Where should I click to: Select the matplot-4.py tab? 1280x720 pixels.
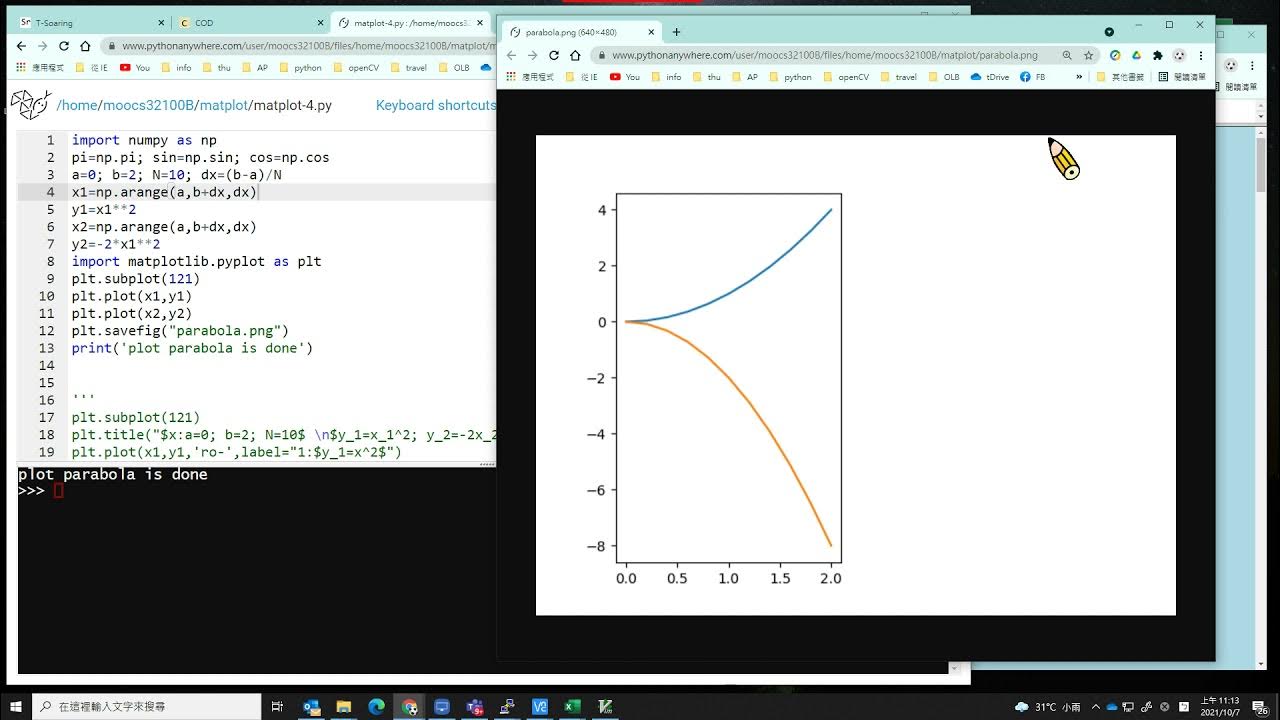(410, 23)
